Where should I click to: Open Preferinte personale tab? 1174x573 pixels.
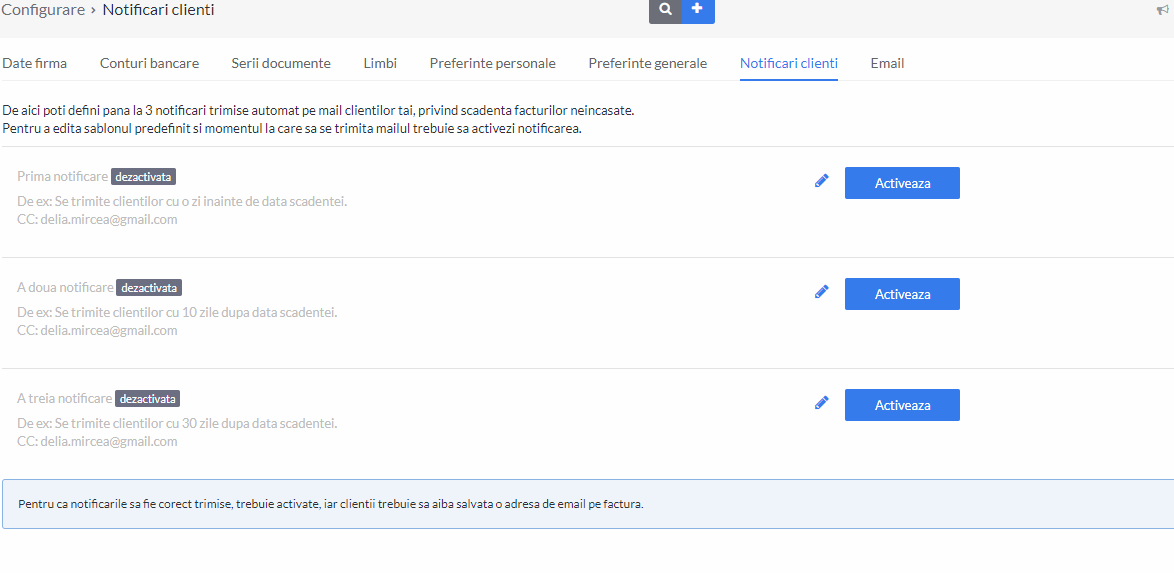(x=493, y=64)
